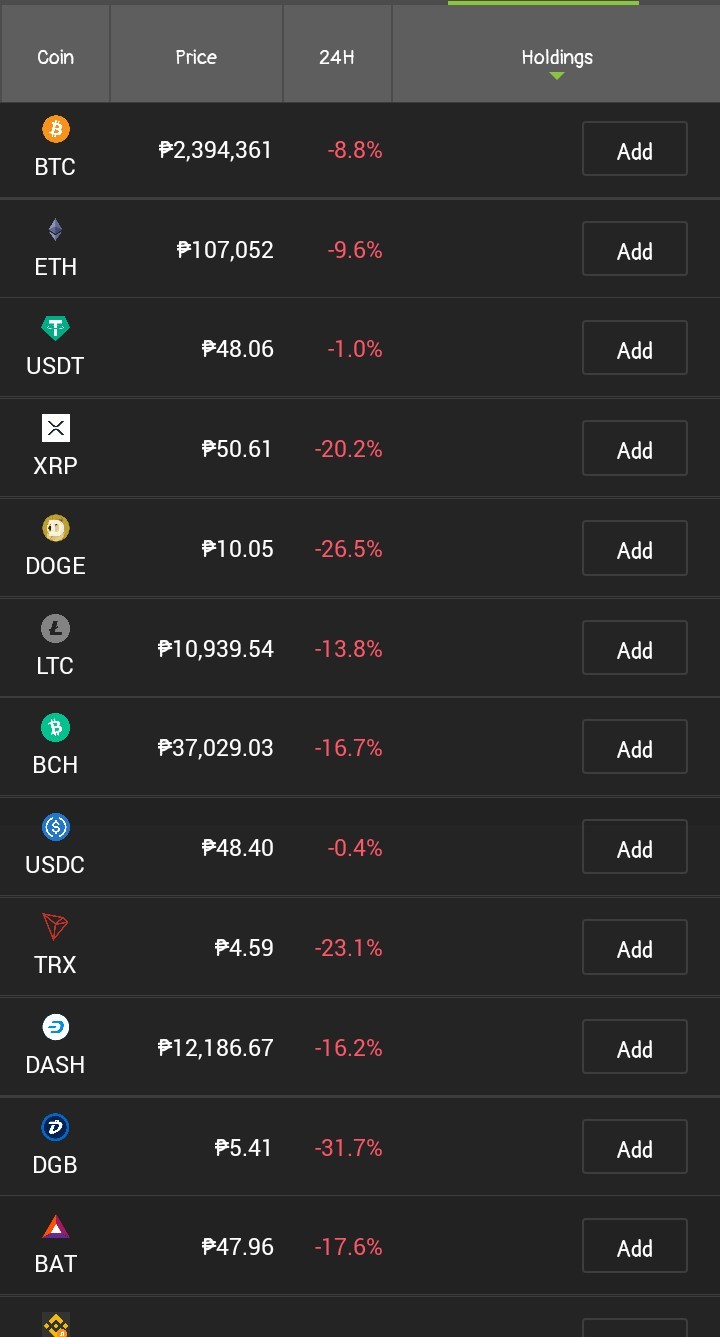Image resolution: width=720 pixels, height=1337 pixels.
Task: Tap the Bitcoin Cash BCH icon
Action: (x=56, y=727)
